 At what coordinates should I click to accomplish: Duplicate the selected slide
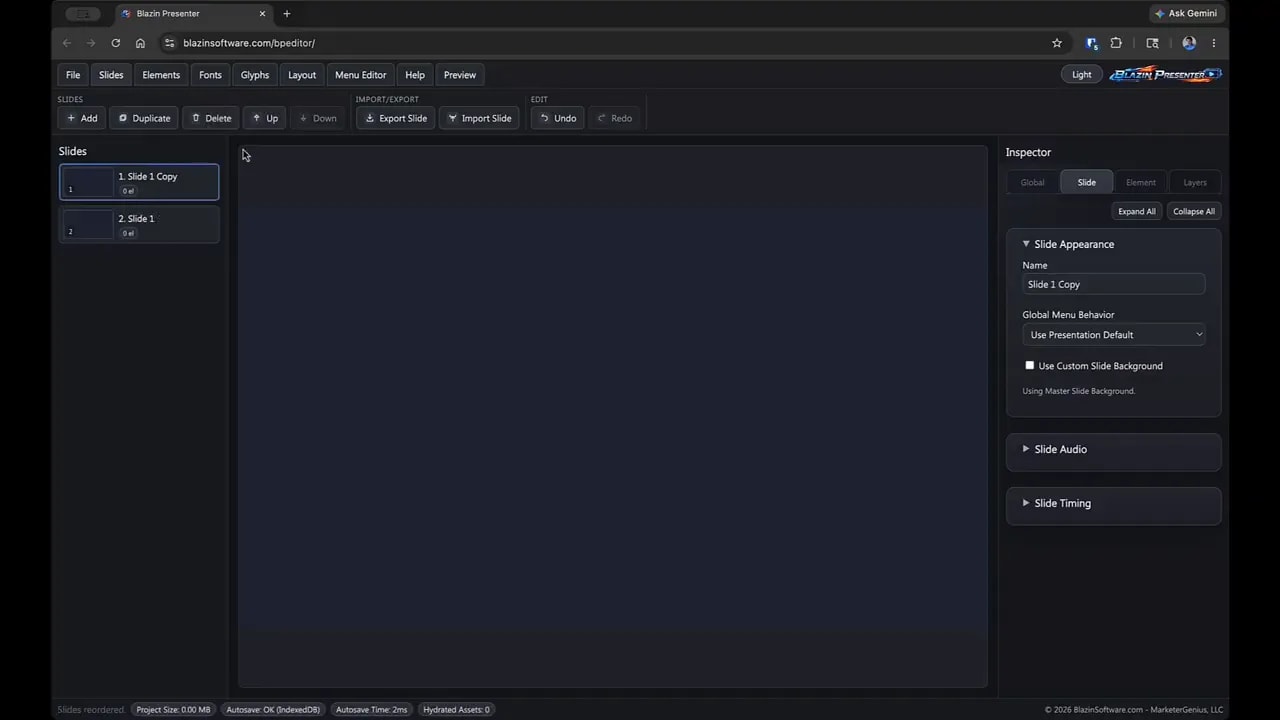[144, 118]
